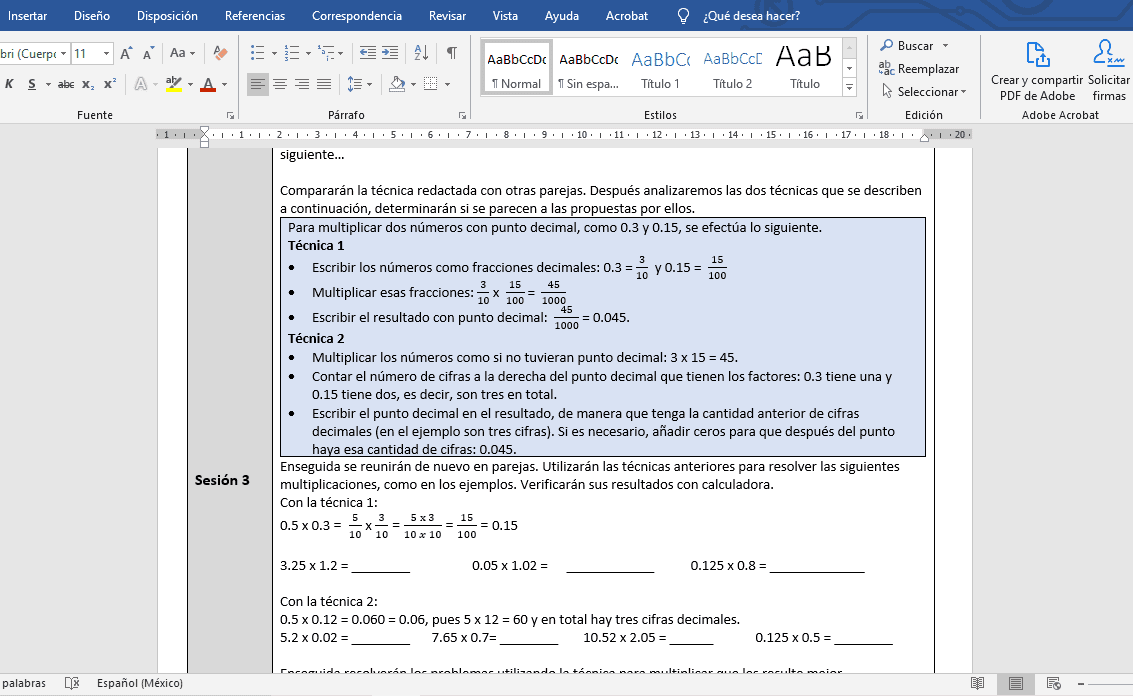
Task: Apply the Título style
Action: (804, 68)
